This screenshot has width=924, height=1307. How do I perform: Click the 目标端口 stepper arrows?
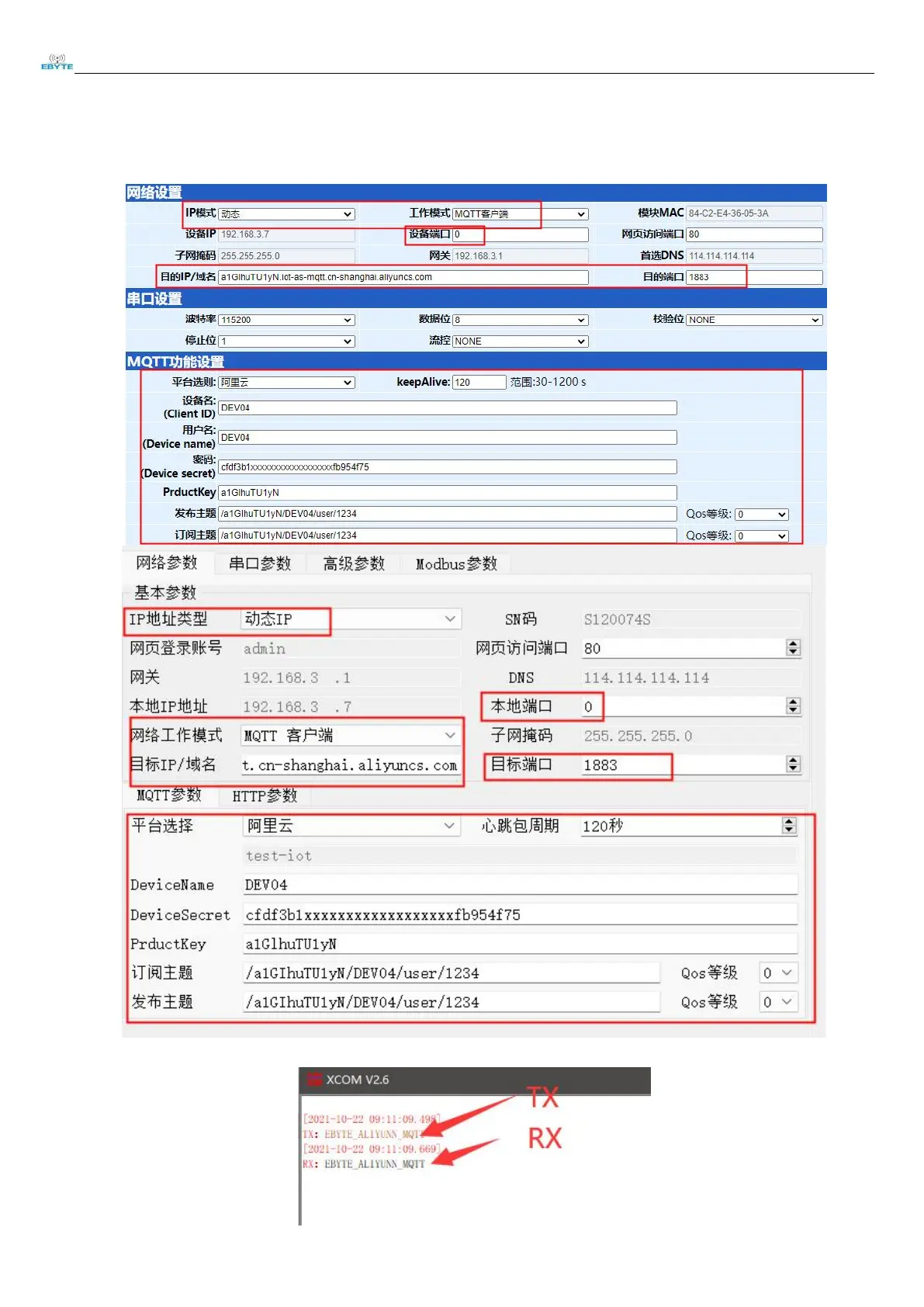point(793,764)
